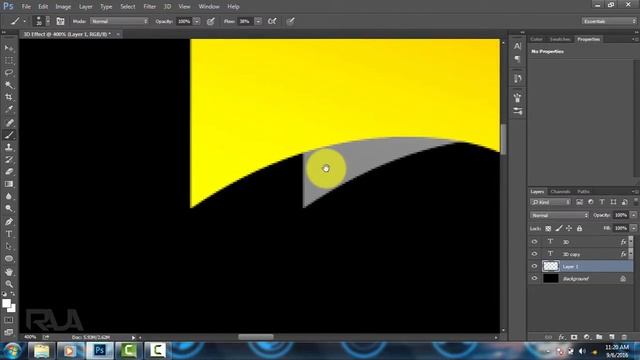Open Essentials workspace dropdown

609,21
